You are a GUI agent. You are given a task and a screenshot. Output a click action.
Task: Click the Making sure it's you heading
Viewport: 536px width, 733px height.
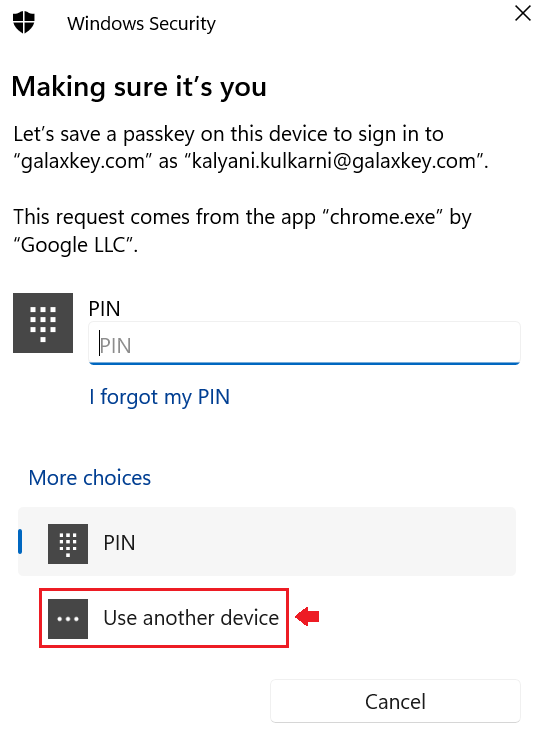point(139,87)
